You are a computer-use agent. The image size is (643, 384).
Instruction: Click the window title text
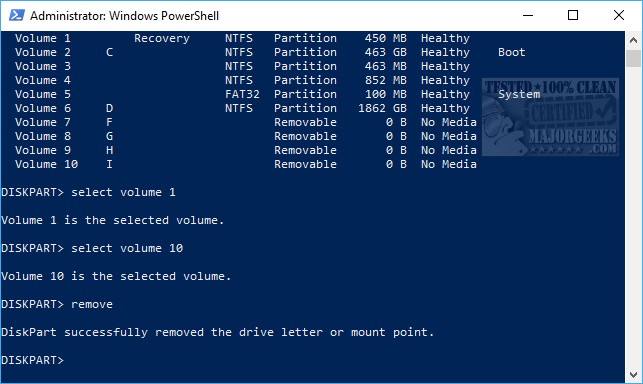pos(125,16)
